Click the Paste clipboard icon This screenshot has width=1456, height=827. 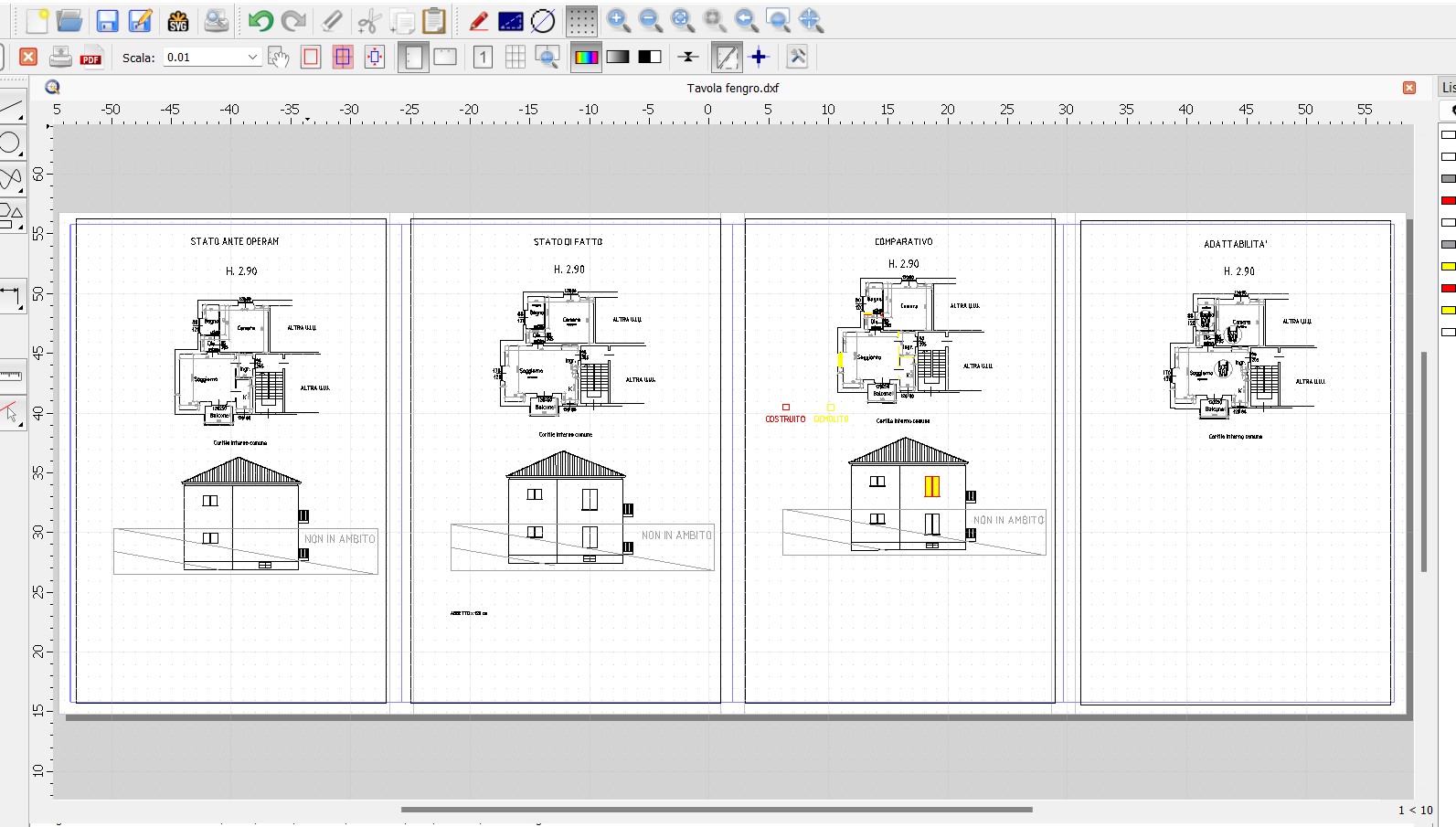point(434,21)
